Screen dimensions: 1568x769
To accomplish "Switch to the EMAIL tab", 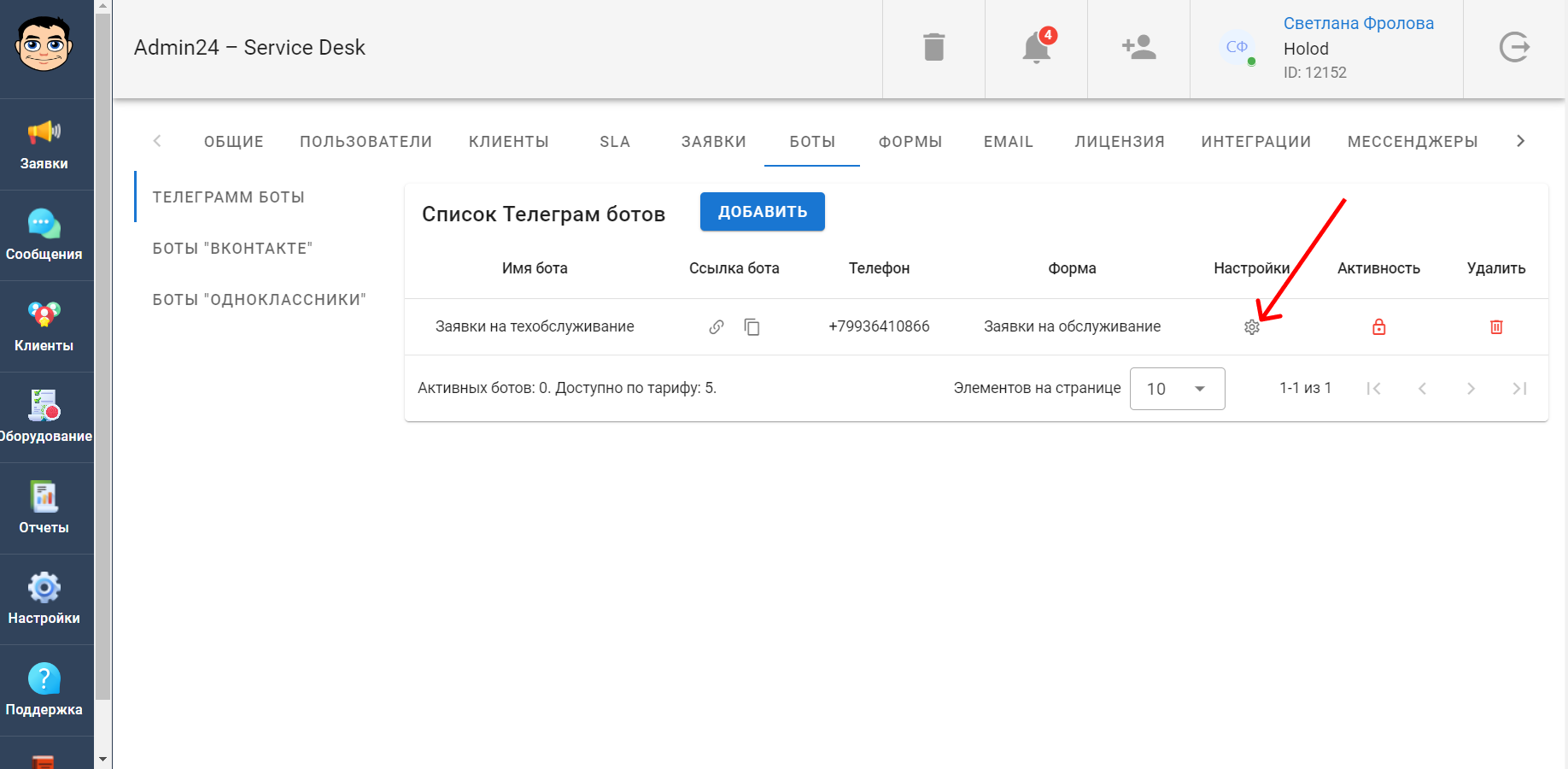I will pos(1009,142).
